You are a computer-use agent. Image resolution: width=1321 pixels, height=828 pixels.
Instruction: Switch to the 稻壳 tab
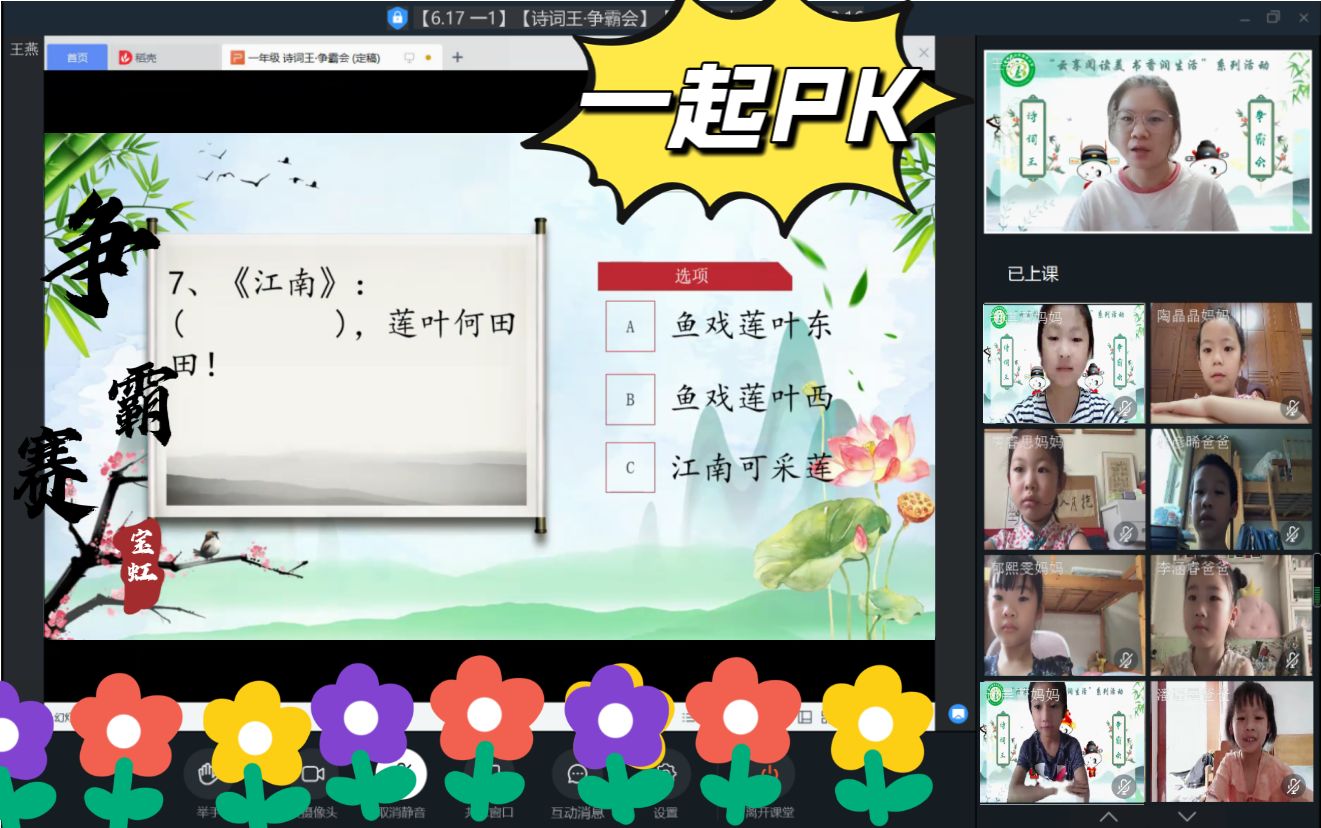[x=138, y=58]
